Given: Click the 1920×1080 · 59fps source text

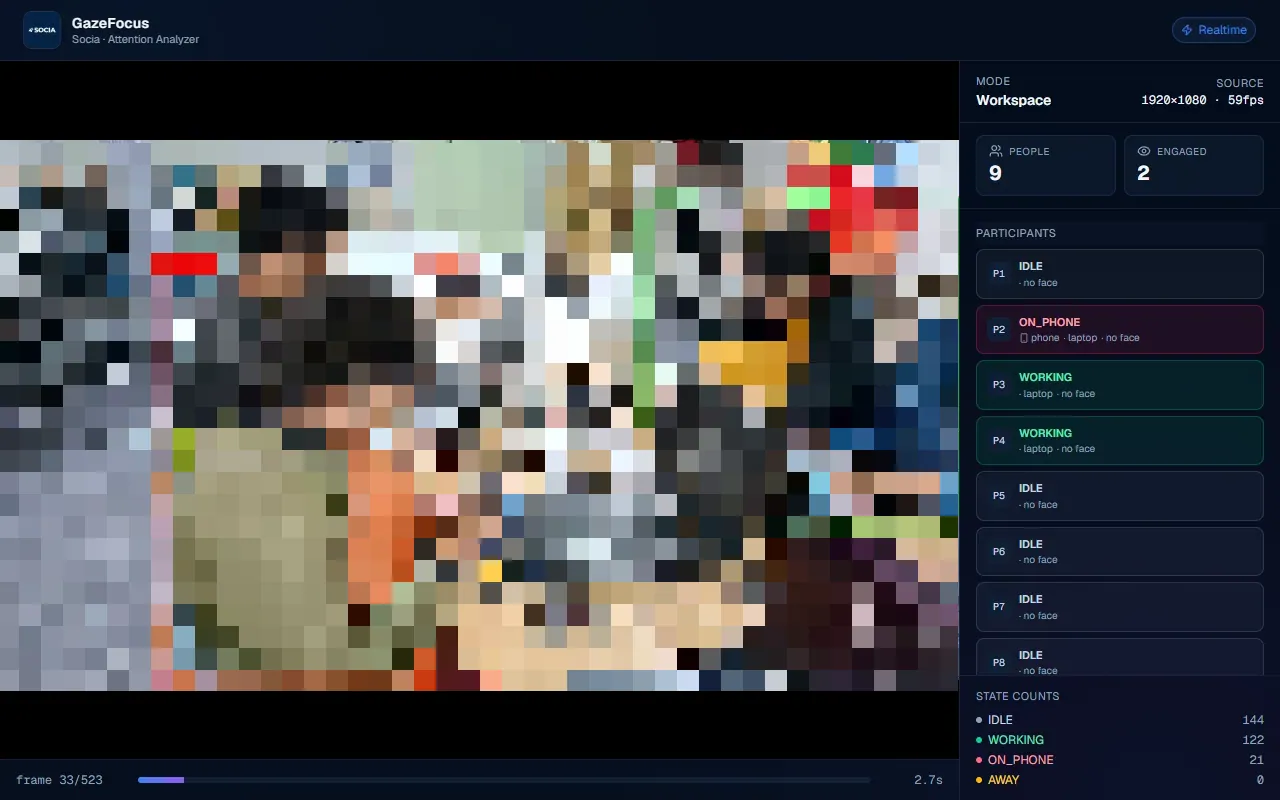Looking at the screenshot, I should 1202,100.
